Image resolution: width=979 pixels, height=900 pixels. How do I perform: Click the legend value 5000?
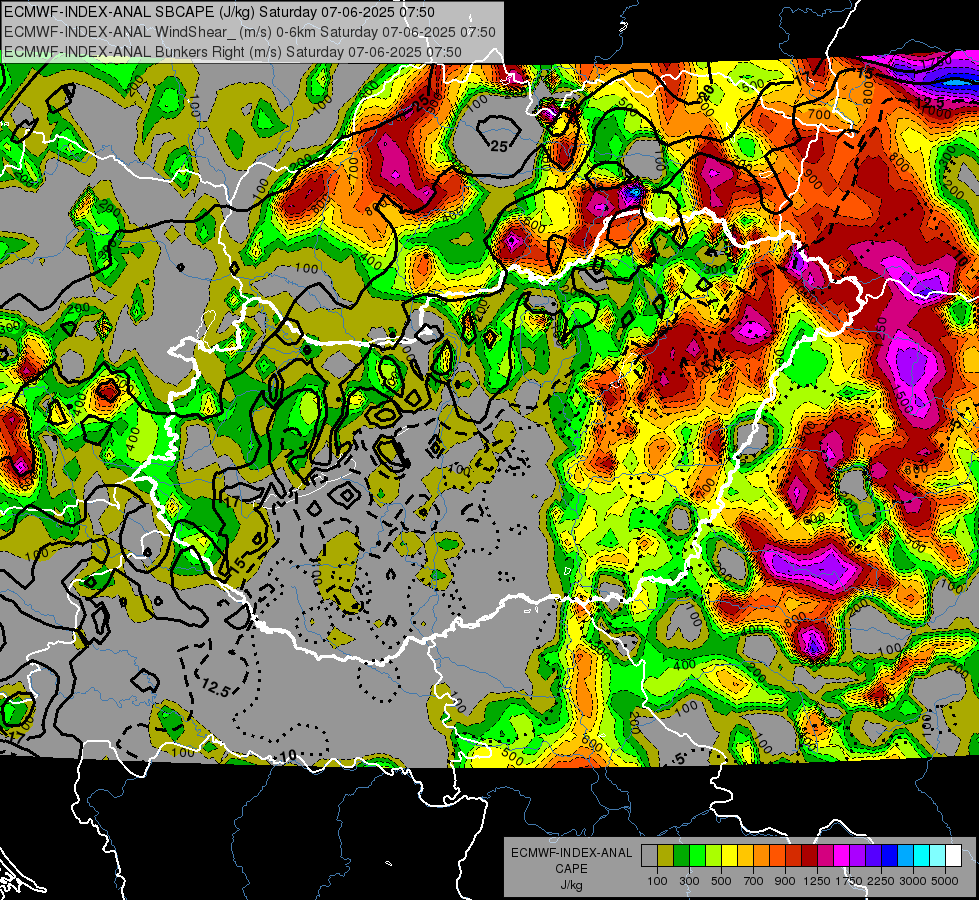945,881
